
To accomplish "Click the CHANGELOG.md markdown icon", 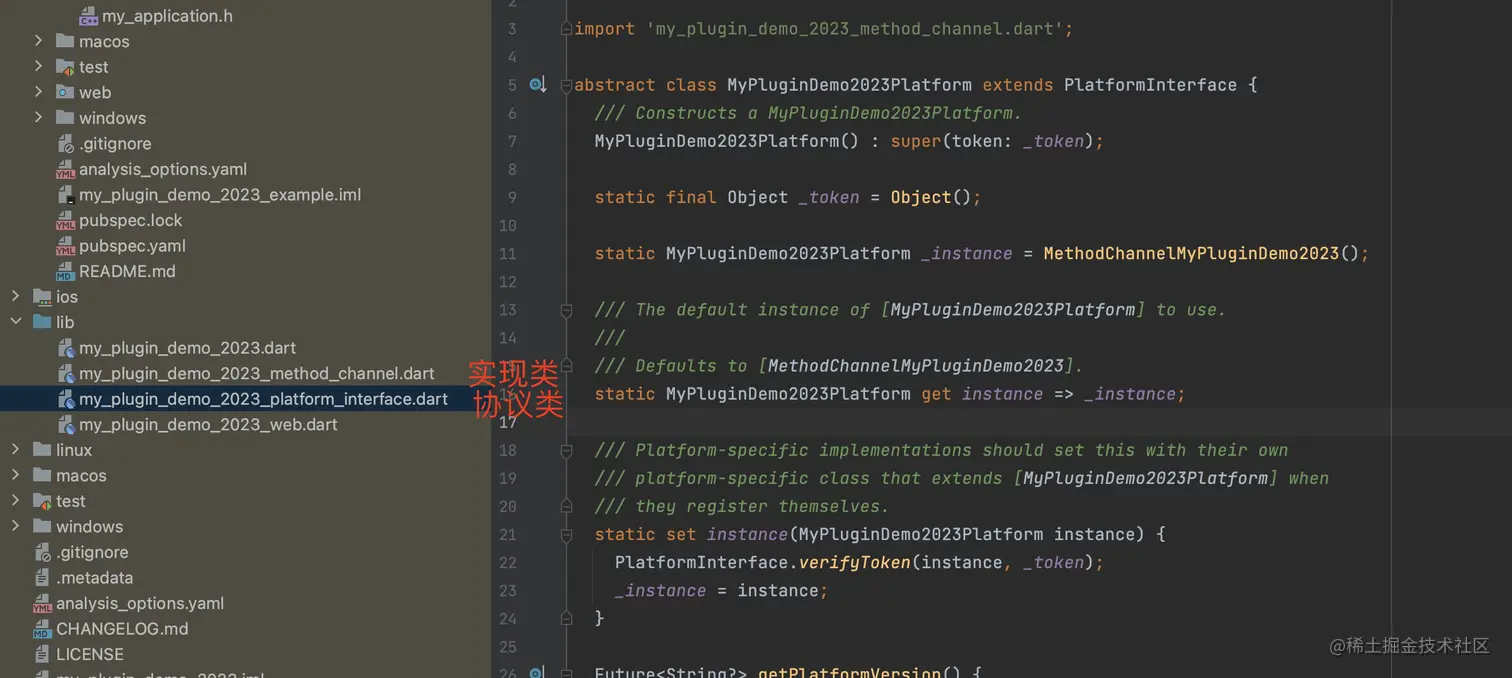I will click(x=42, y=629).
